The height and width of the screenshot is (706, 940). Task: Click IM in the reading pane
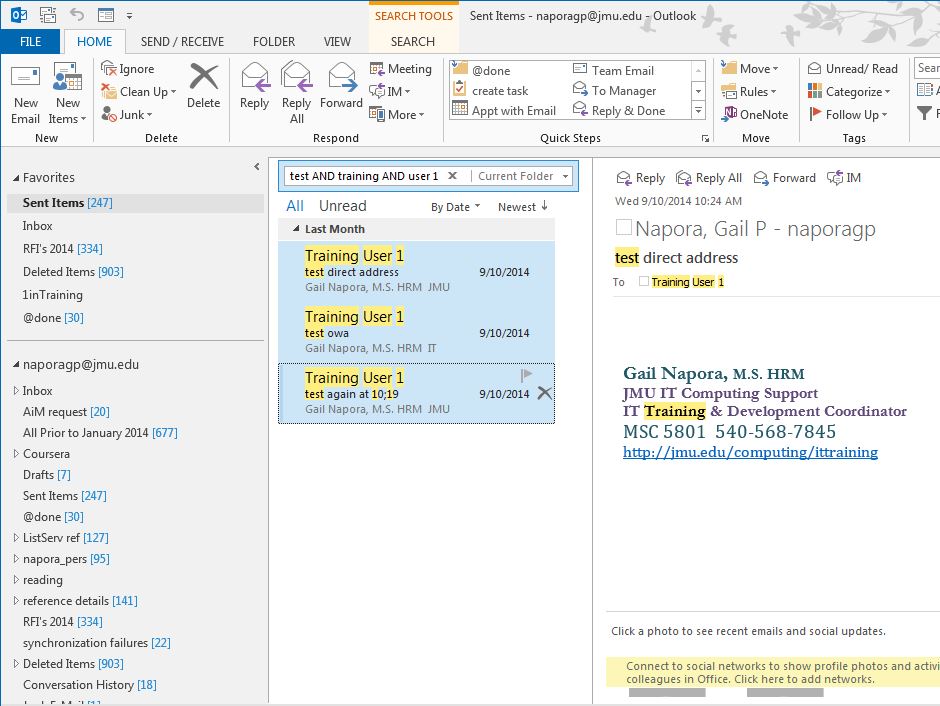click(x=843, y=178)
